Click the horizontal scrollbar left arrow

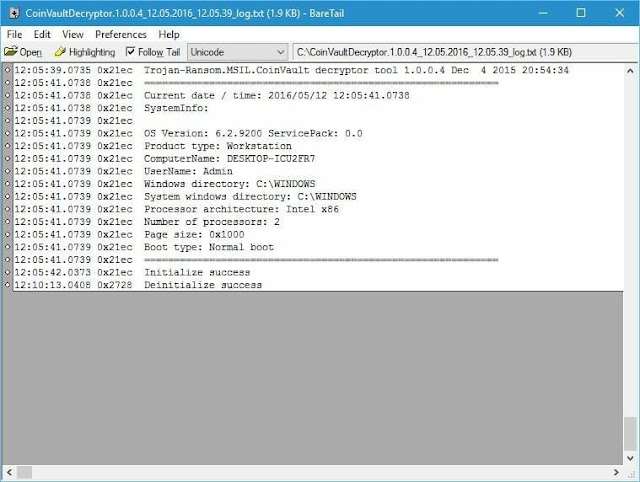tap(9, 473)
